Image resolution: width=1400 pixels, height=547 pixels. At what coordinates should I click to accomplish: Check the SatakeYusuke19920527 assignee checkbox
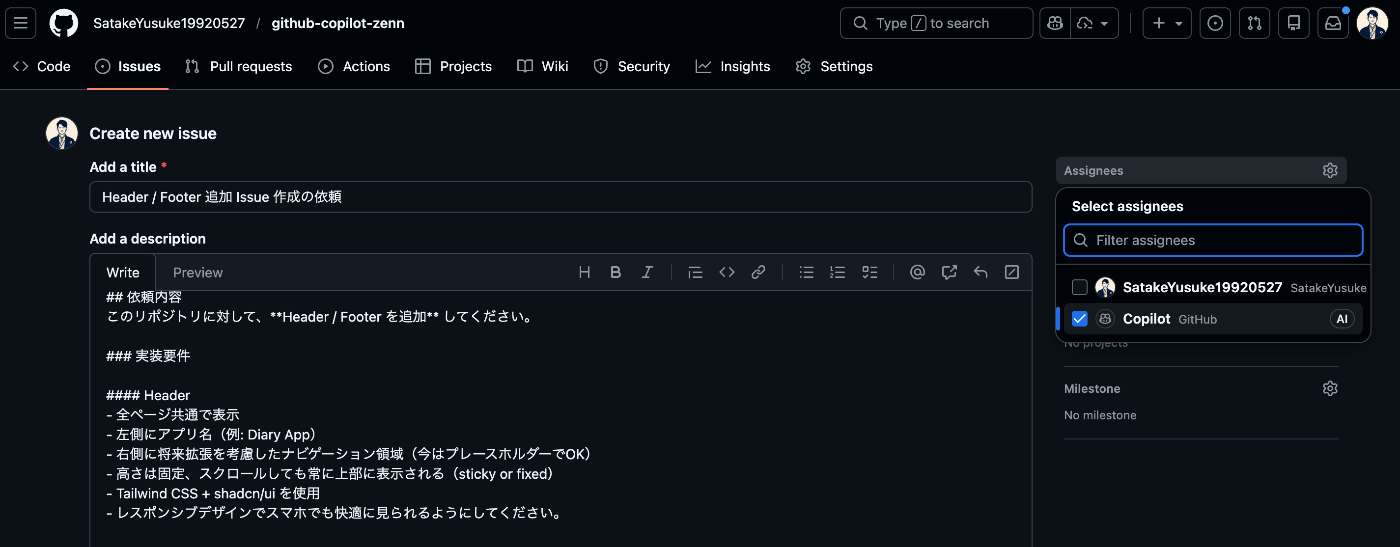[x=1080, y=287]
